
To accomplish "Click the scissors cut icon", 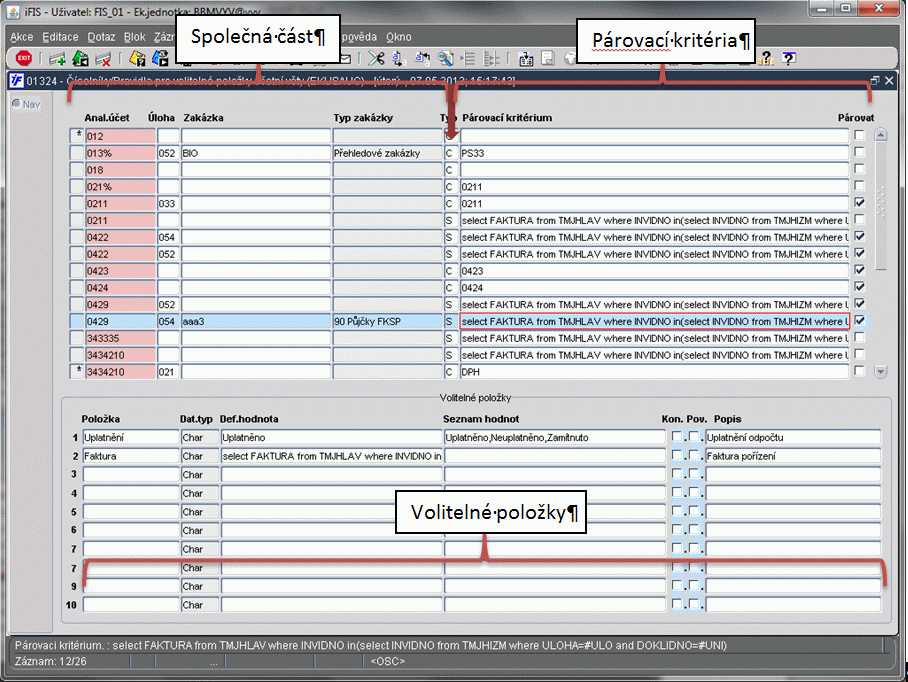I will pos(376,58).
